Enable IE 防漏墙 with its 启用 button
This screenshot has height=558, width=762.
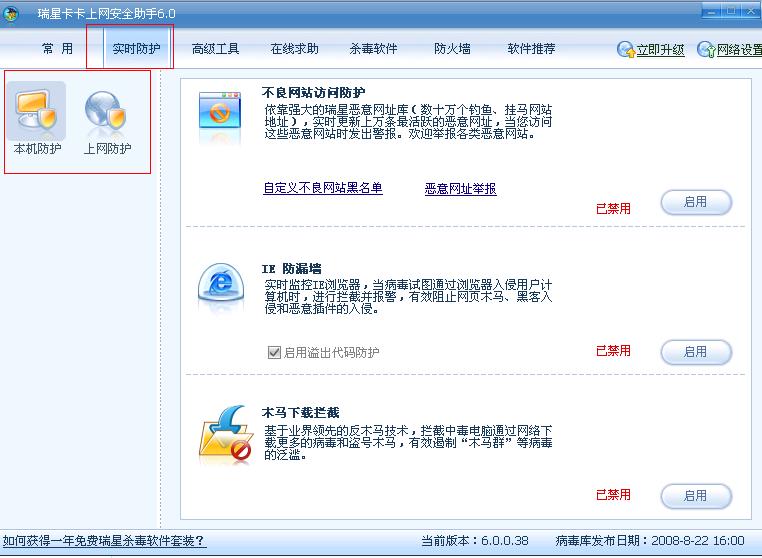click(696, 352)
